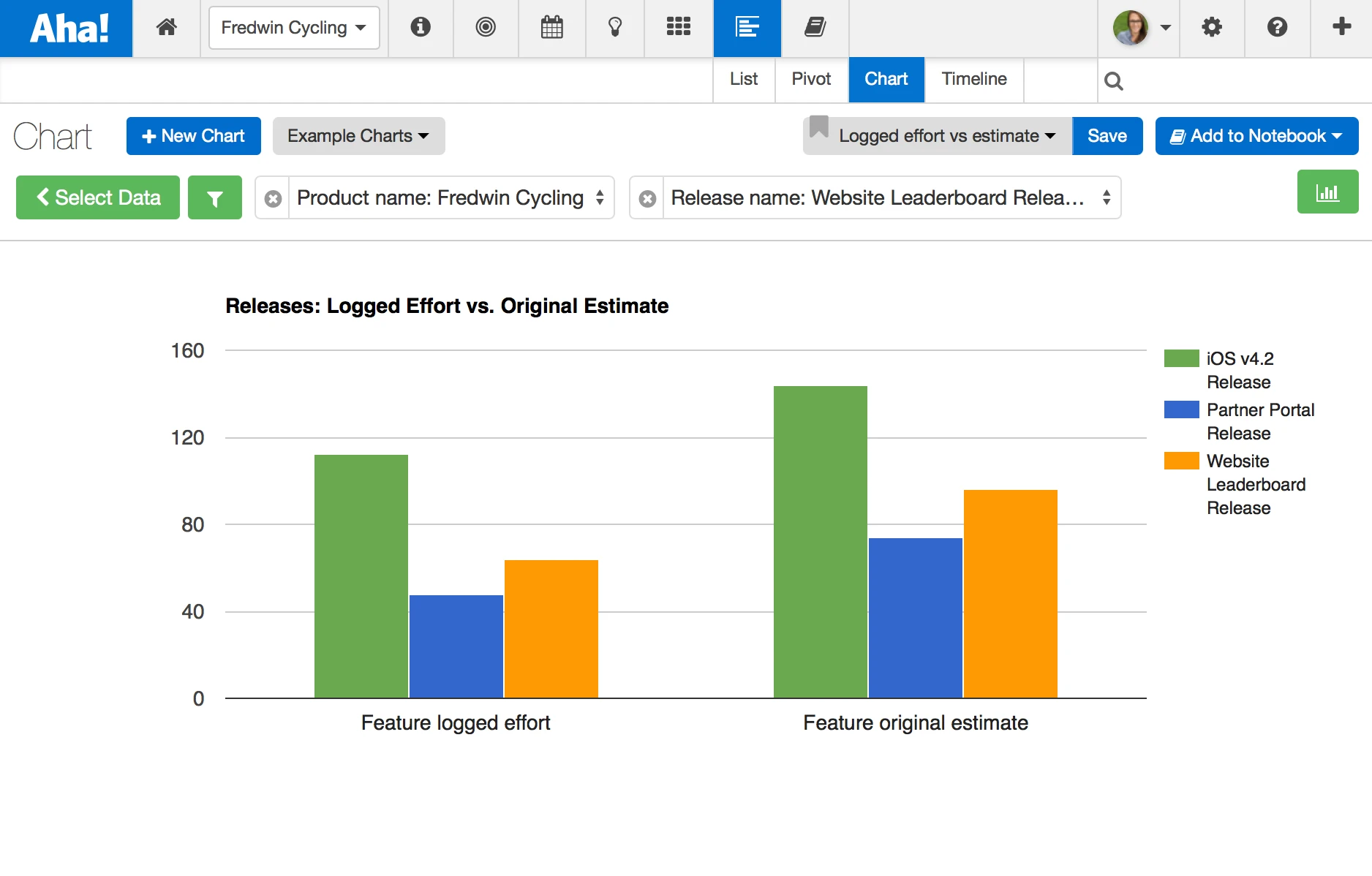Open the Example Charts dropdown
The height and width of the screenshot is (876, 1372).
pyautogui.click(x=358, y=136)
